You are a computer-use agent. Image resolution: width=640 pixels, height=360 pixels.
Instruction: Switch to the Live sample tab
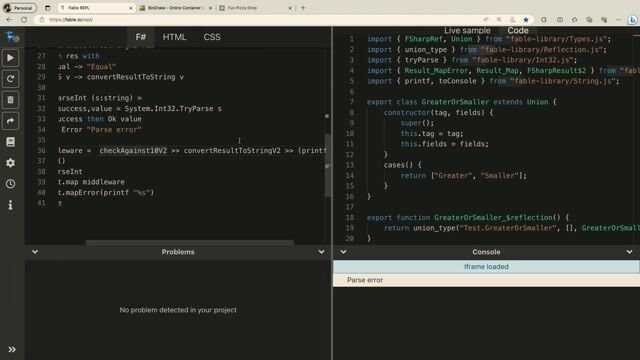(x=467, y=31)
